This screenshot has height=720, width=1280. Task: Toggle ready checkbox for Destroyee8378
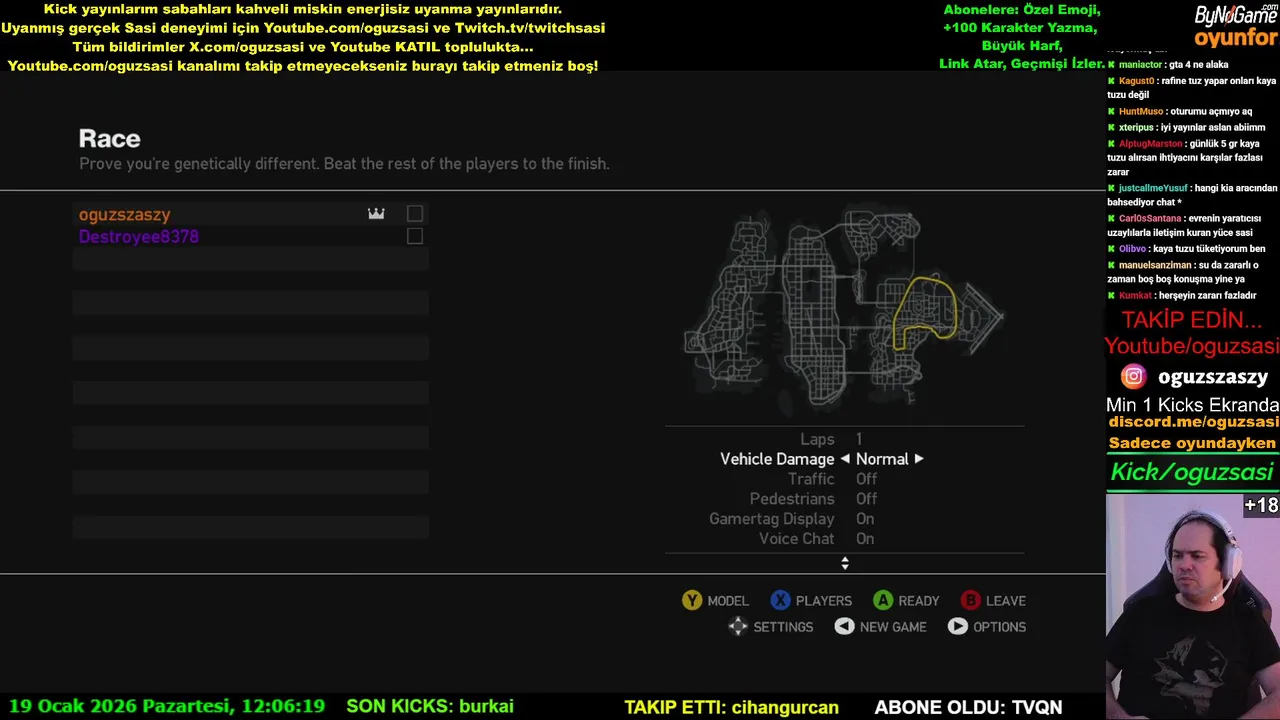click(x=415, y=236)
